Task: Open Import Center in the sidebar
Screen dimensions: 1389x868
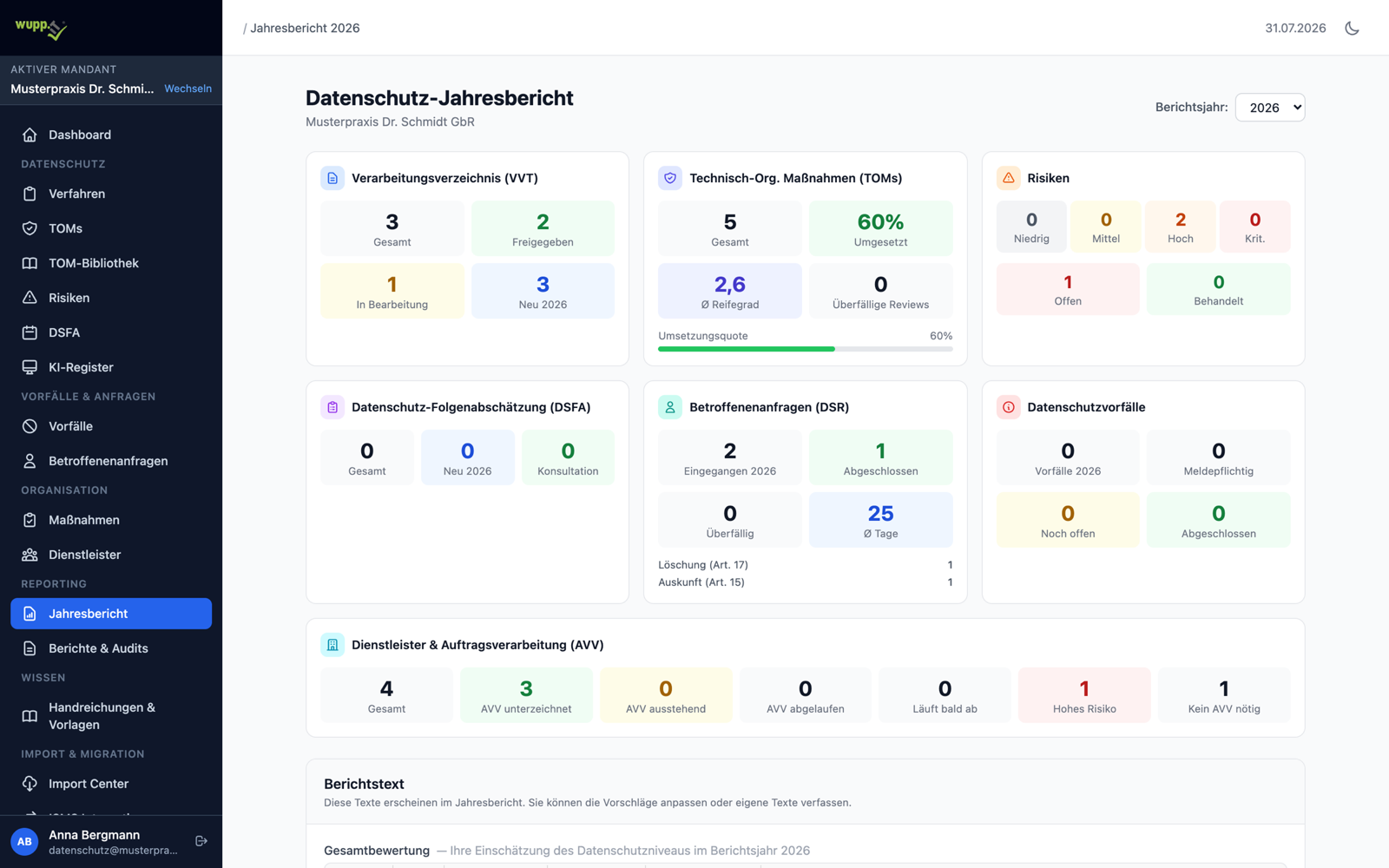Action: pos(111,784)
